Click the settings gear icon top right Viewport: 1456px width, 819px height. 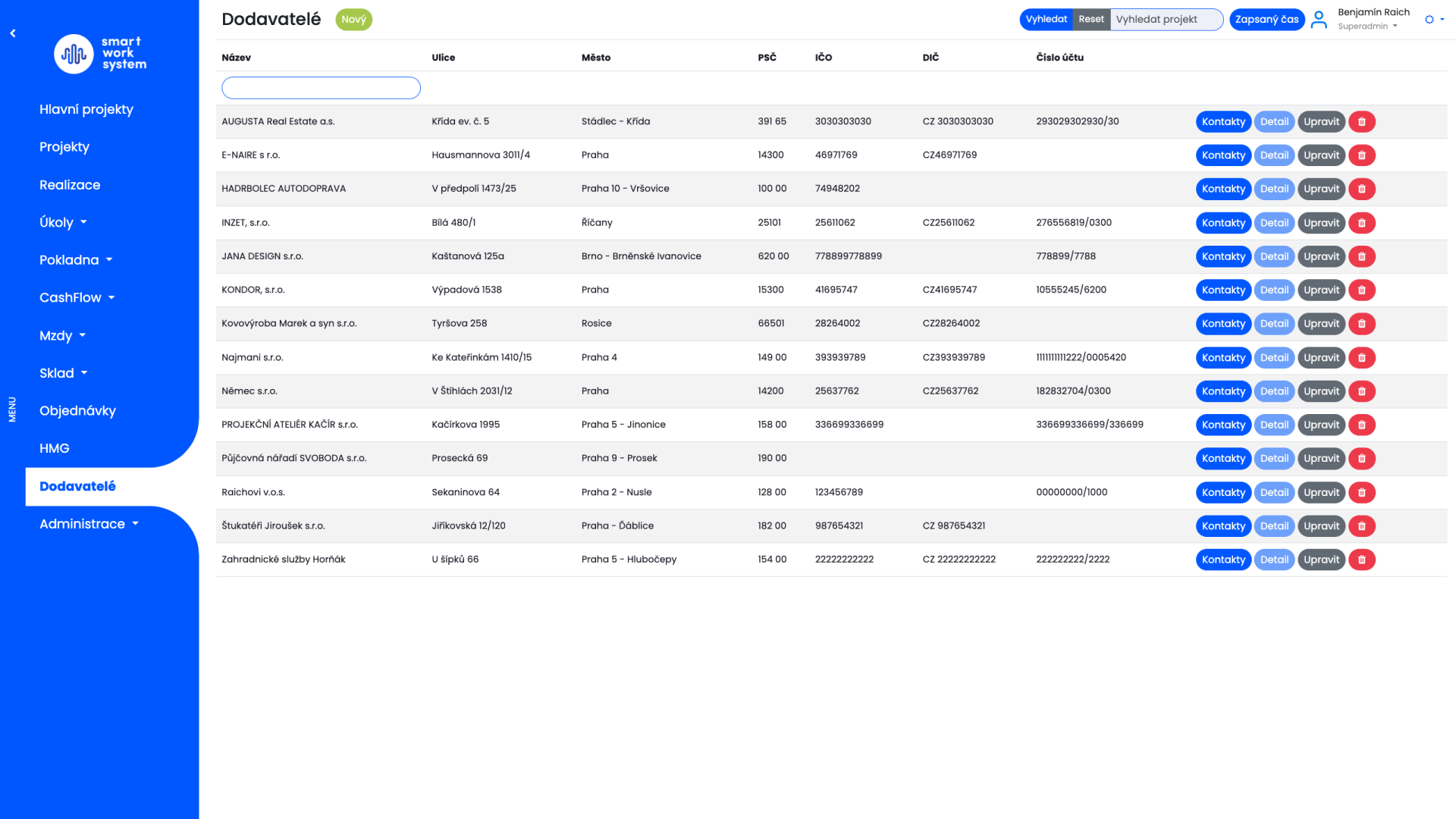1429,20
